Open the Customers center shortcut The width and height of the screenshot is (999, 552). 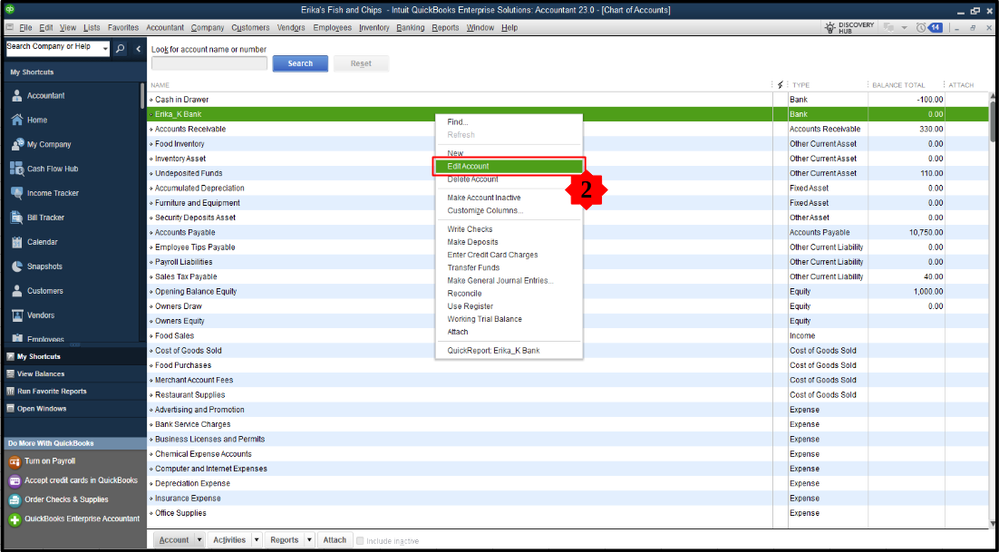point(45,291)
